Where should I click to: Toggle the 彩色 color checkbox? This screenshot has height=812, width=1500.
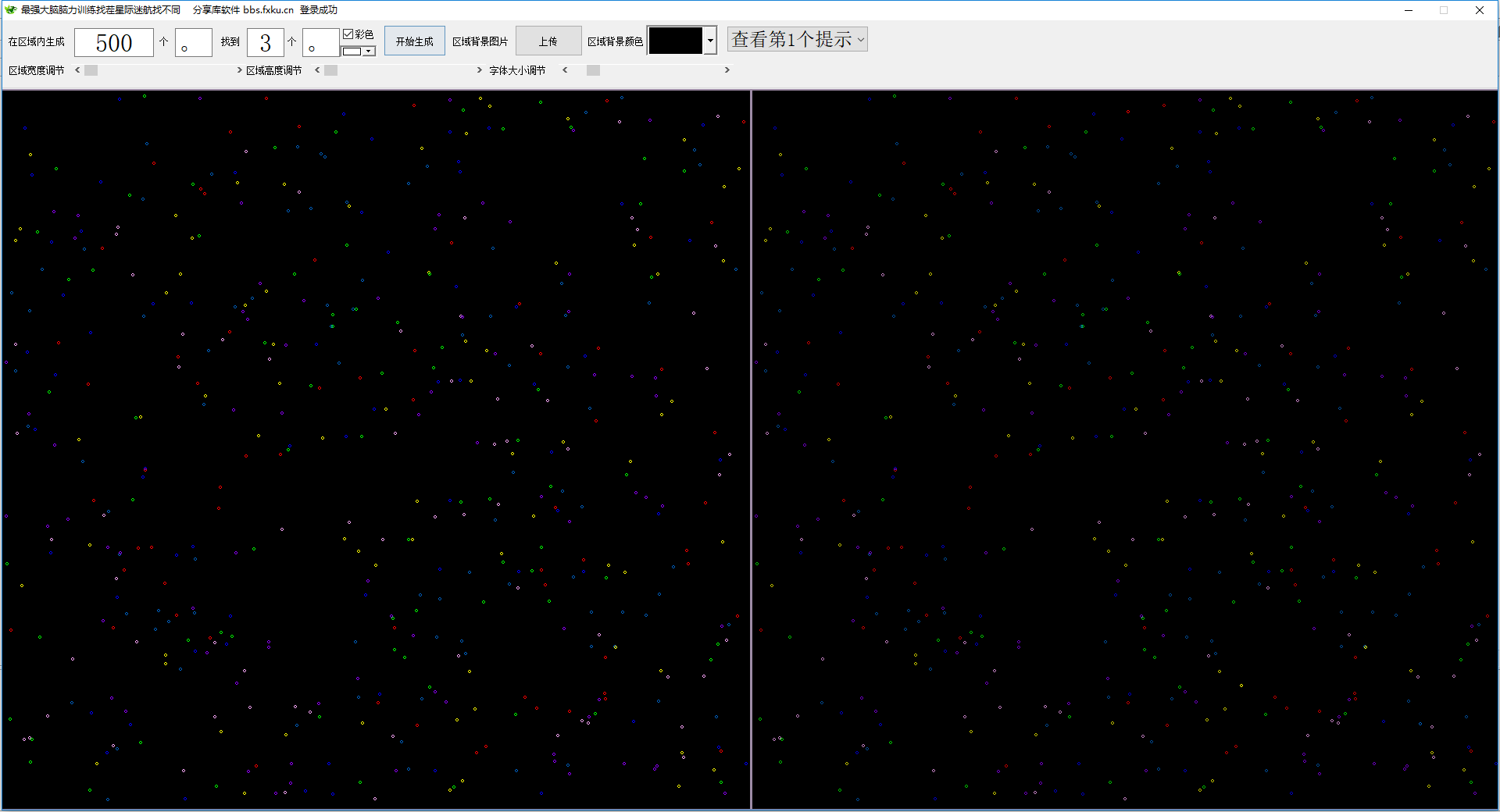click(348, 34)
